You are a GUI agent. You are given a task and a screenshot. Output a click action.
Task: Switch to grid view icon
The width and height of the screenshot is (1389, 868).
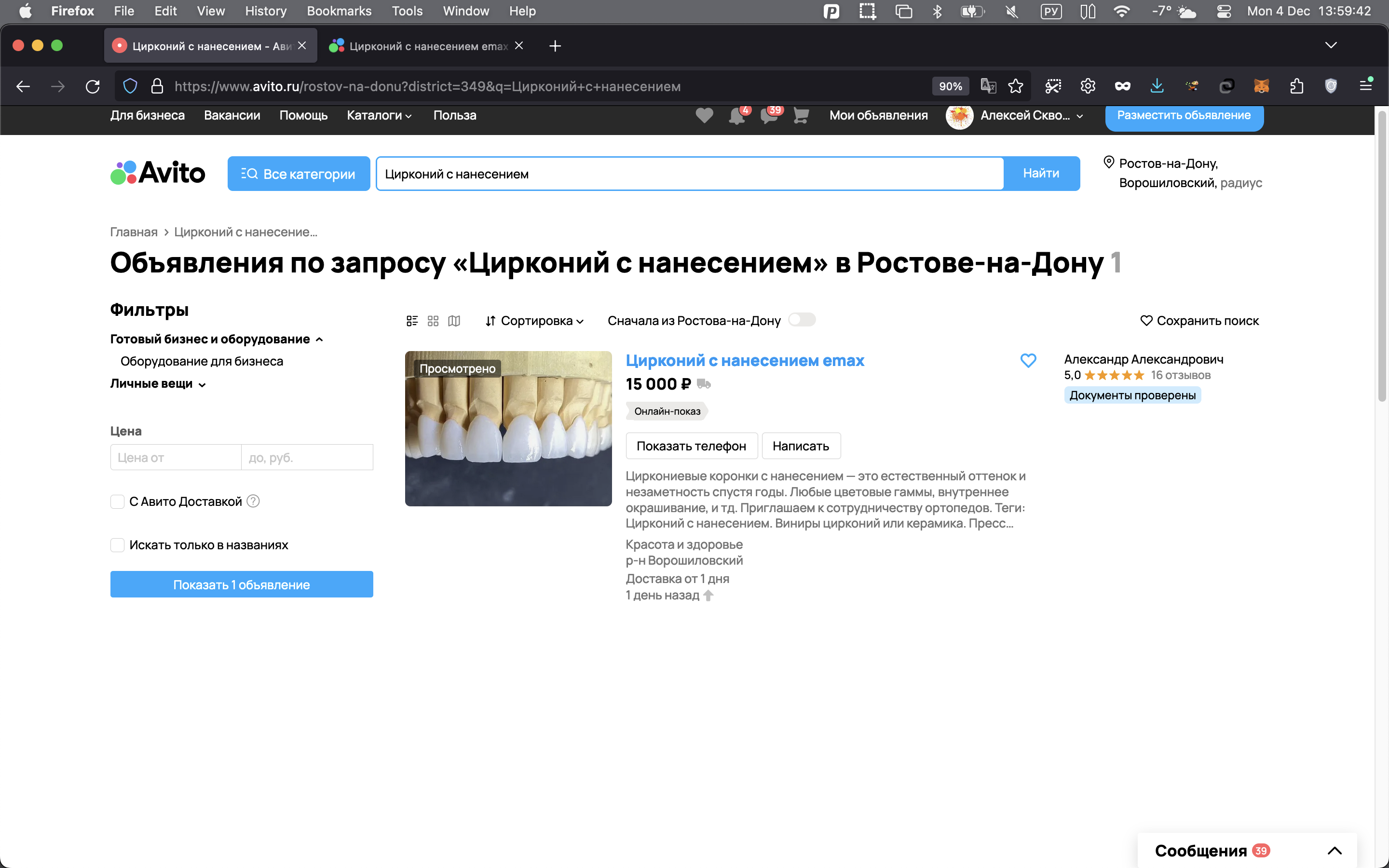coord(433,321)
